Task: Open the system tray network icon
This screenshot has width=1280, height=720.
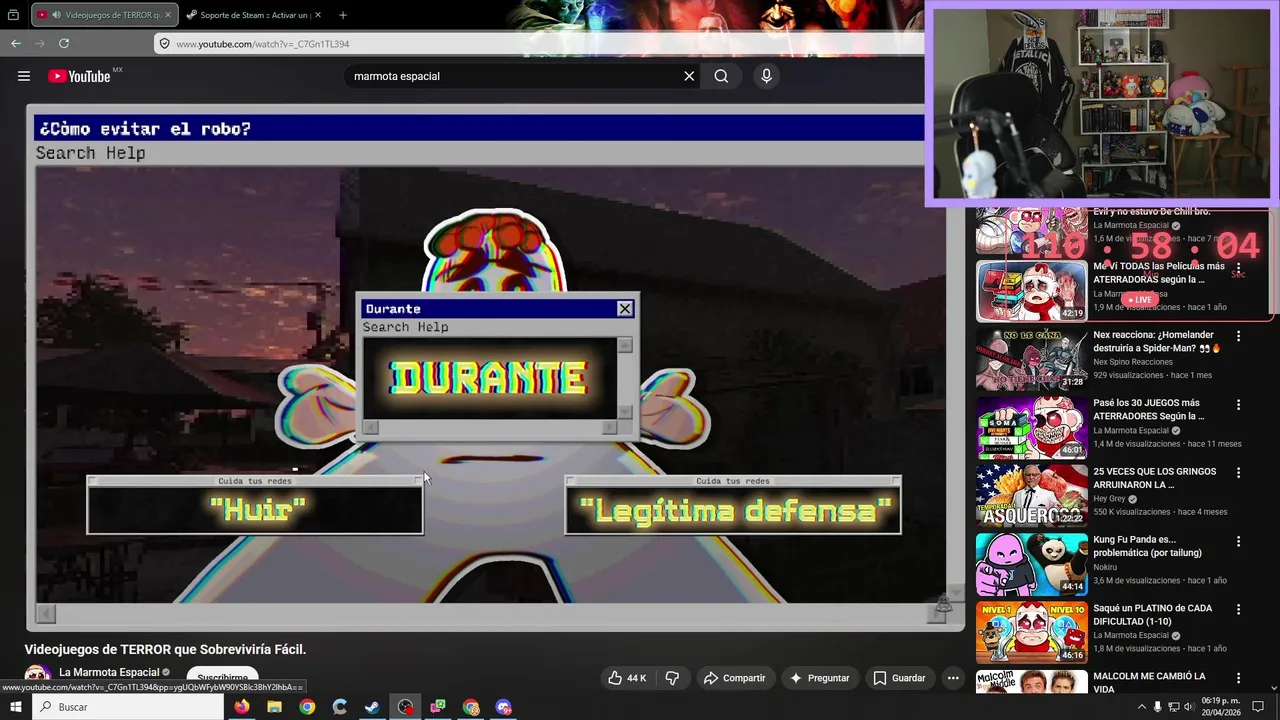Action: tap(1175, 707)
